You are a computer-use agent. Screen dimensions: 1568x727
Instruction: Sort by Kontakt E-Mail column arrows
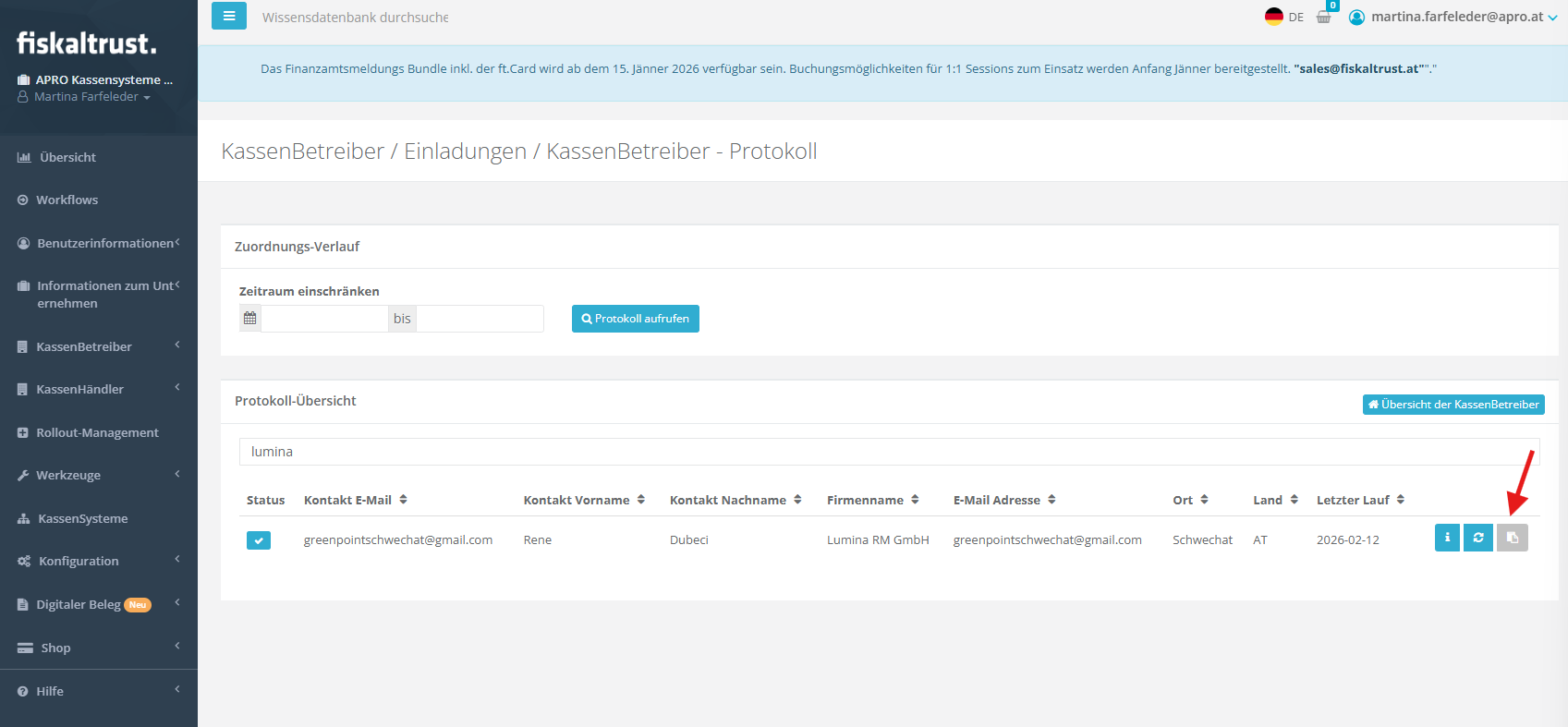point(404,500)
